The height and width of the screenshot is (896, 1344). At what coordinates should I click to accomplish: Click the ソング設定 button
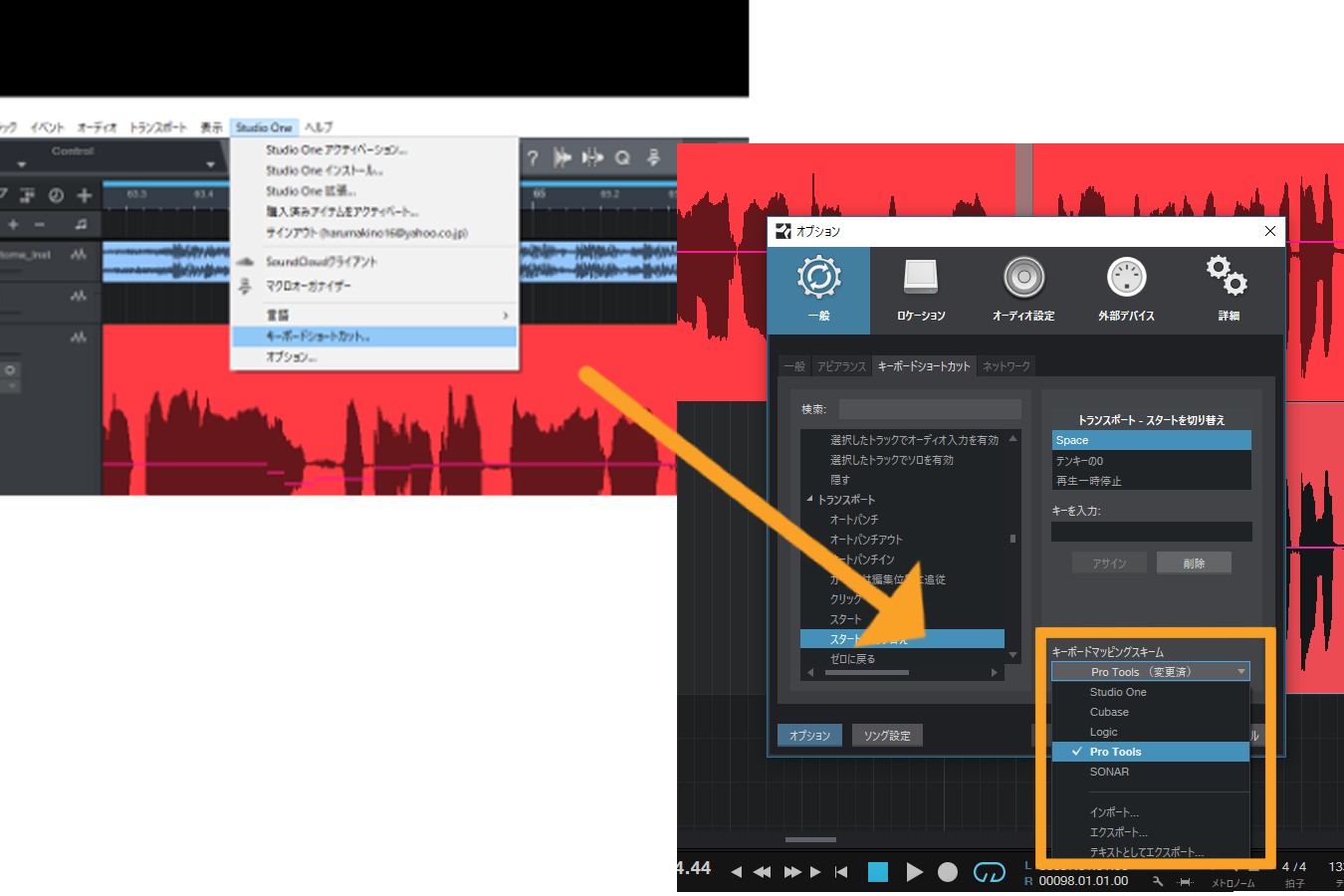[x=887, y=736]
